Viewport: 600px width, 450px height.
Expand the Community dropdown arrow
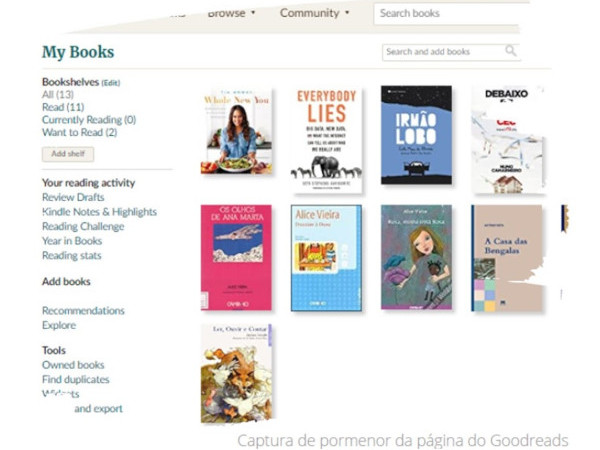point(347,13)
